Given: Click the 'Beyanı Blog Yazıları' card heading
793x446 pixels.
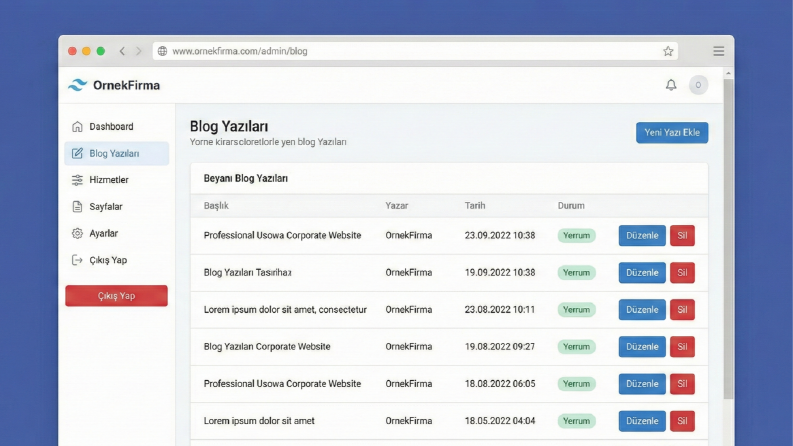Looking at the screenshot, I should point(246,179).
